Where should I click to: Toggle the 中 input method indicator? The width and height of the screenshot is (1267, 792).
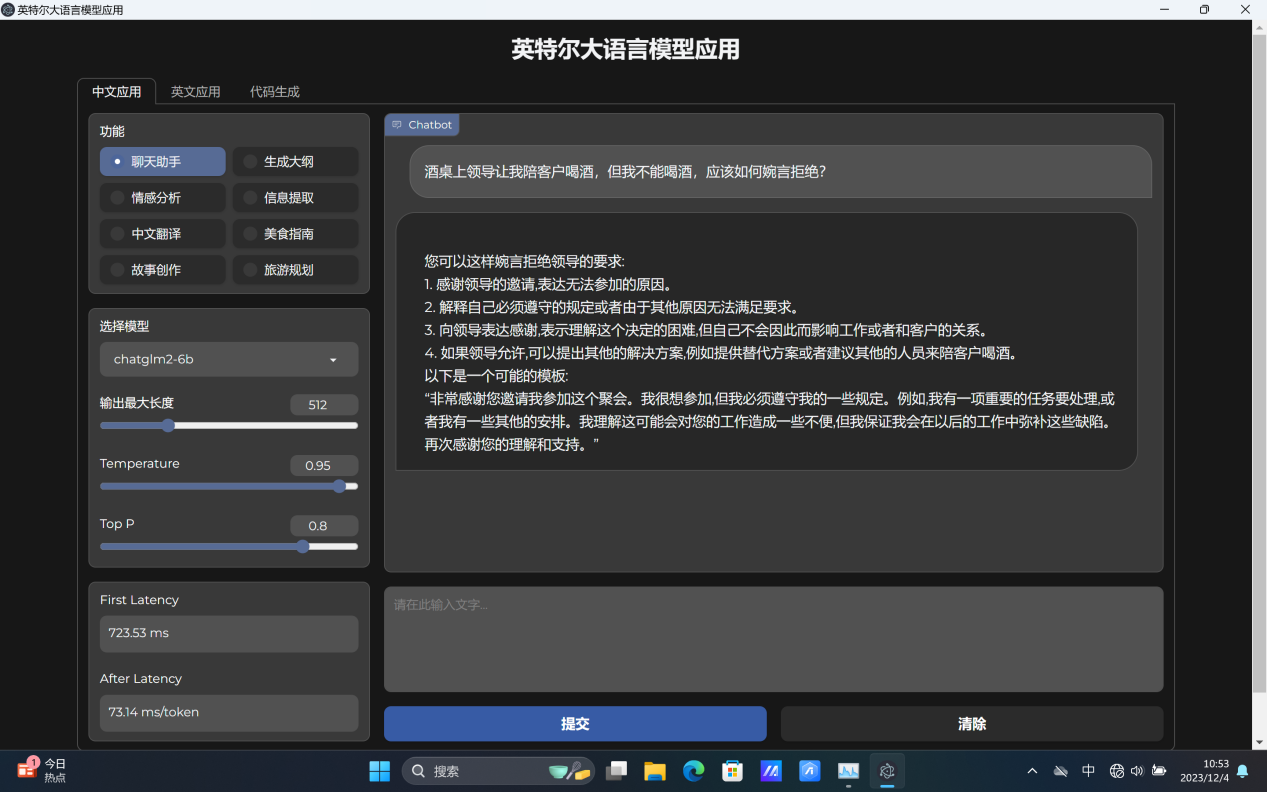[x=1089, y=771]
